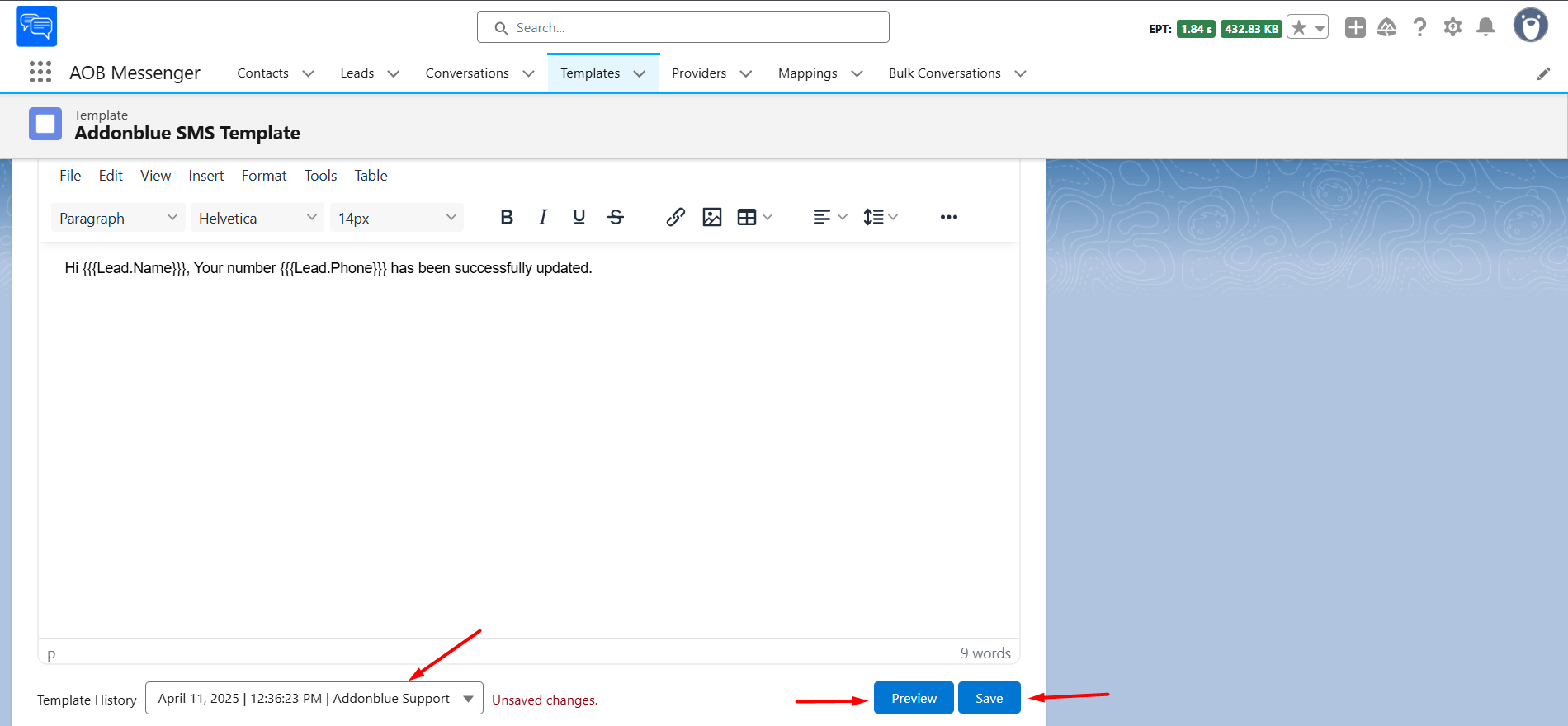Image resolution: width=1568 pixels, height=726 pixels.
Task: Open the favorites list dropdown arrow
Action: pos(1320,28)
